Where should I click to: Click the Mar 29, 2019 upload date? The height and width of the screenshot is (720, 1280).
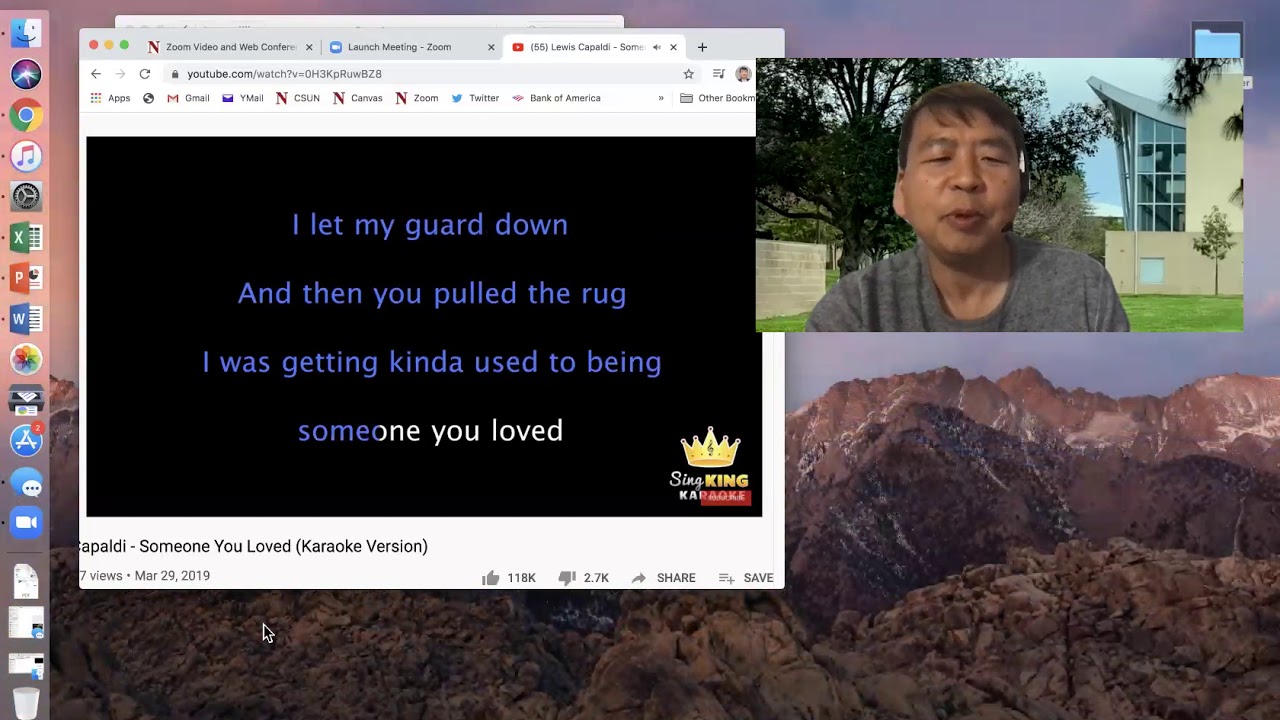point(172,576)
